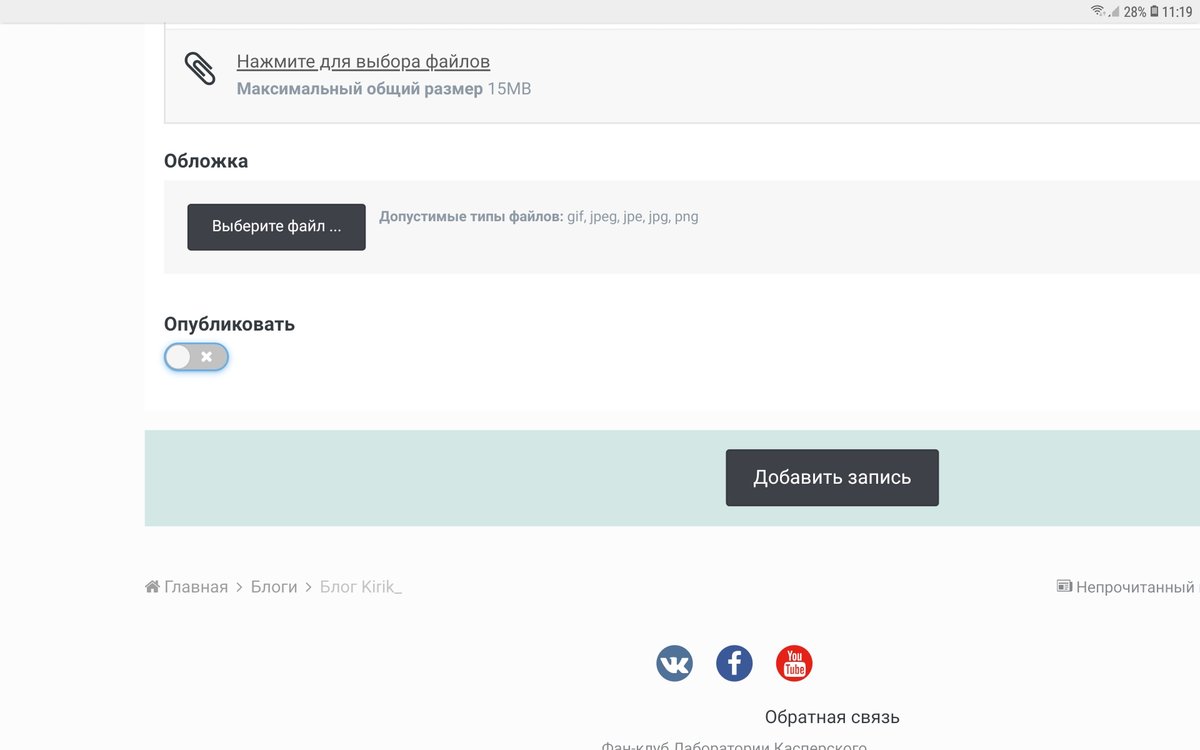Viewport: 1200px width, 750px height.
Task: Open the Facebook page icon
Action: coord(734,663)
